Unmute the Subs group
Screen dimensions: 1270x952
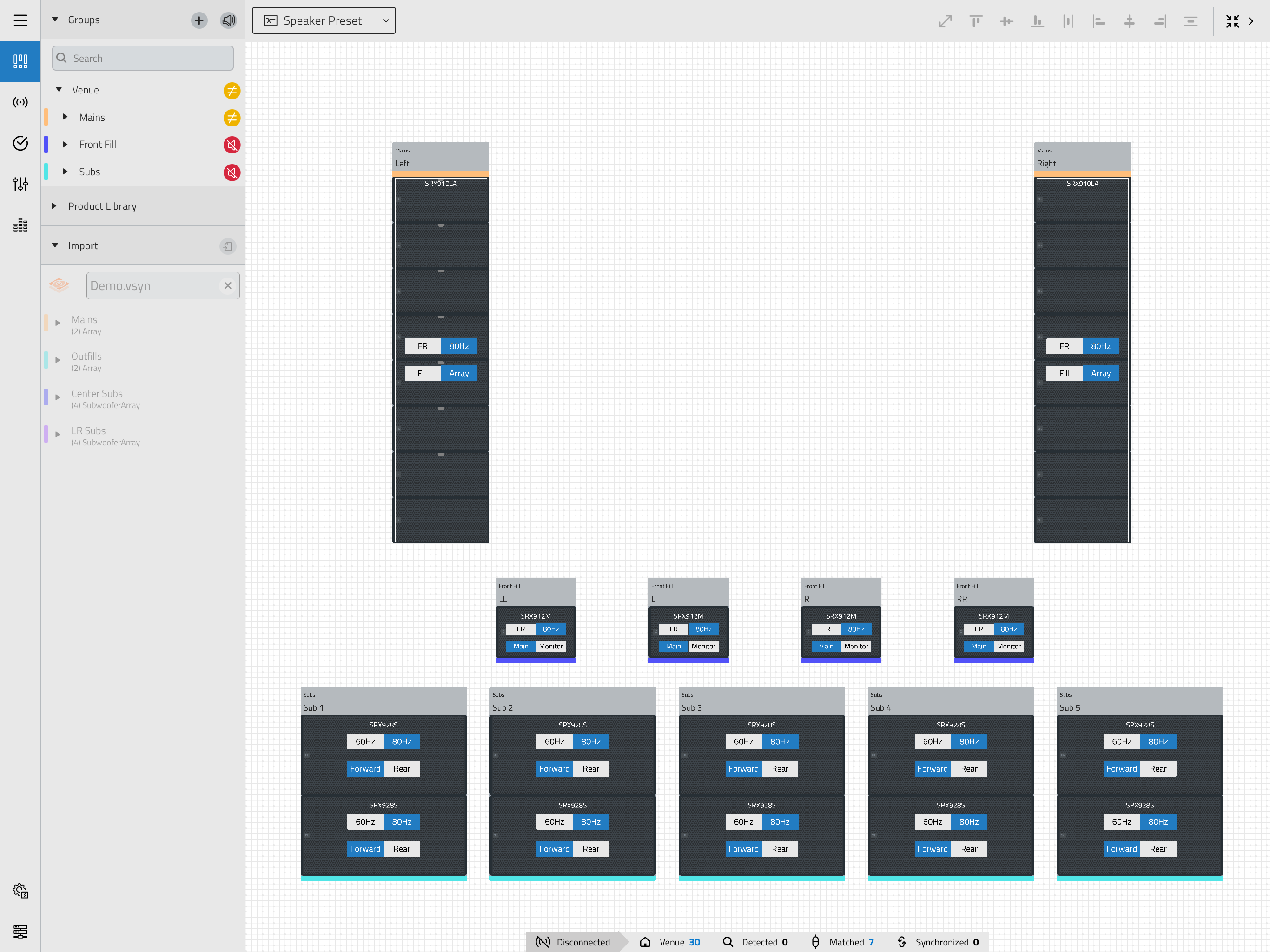[232, 172]
